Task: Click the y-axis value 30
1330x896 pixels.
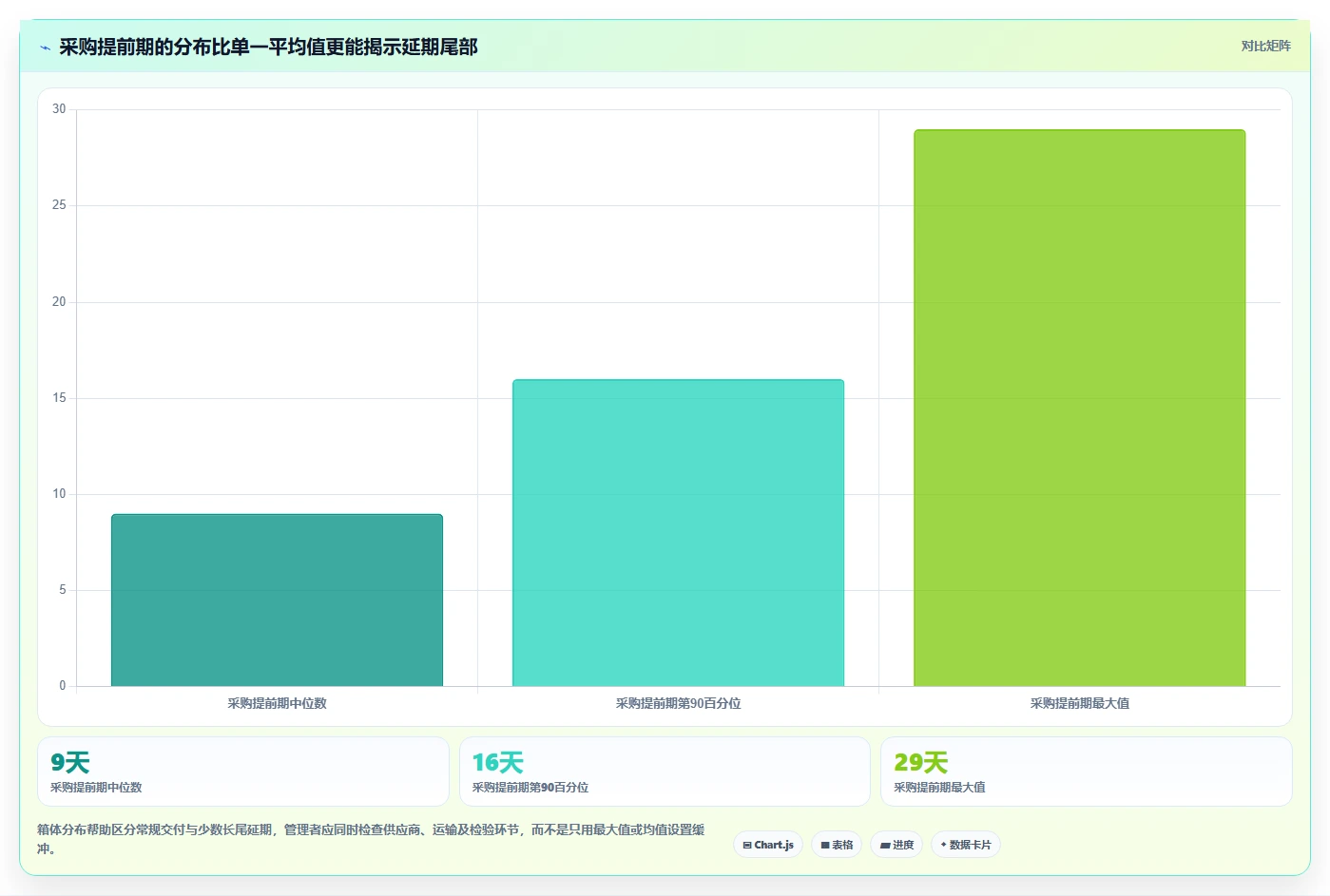Action: click(x=59, y=109)
